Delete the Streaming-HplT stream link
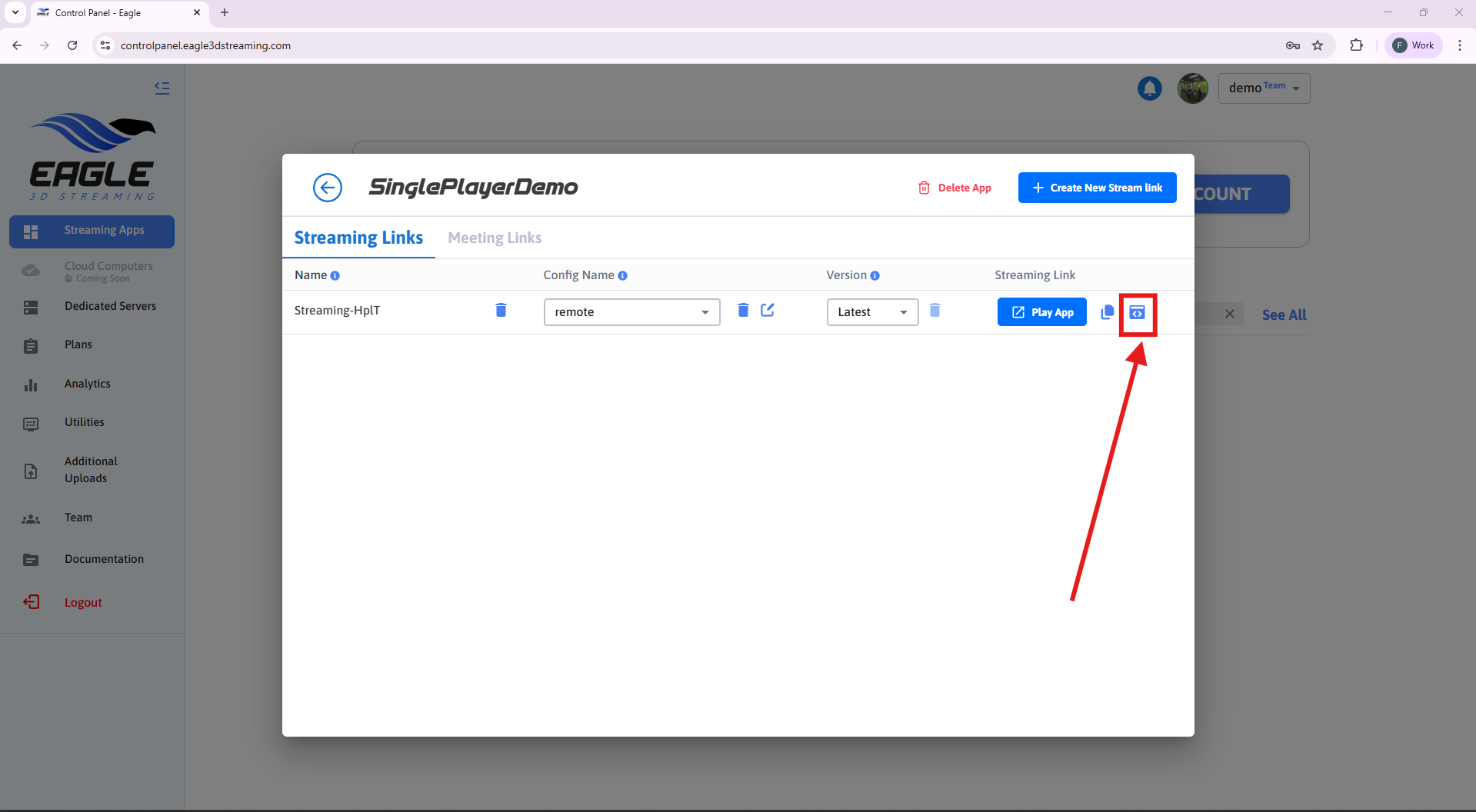The height and width of the screenshot is (812, 1476). pos(501,310)
